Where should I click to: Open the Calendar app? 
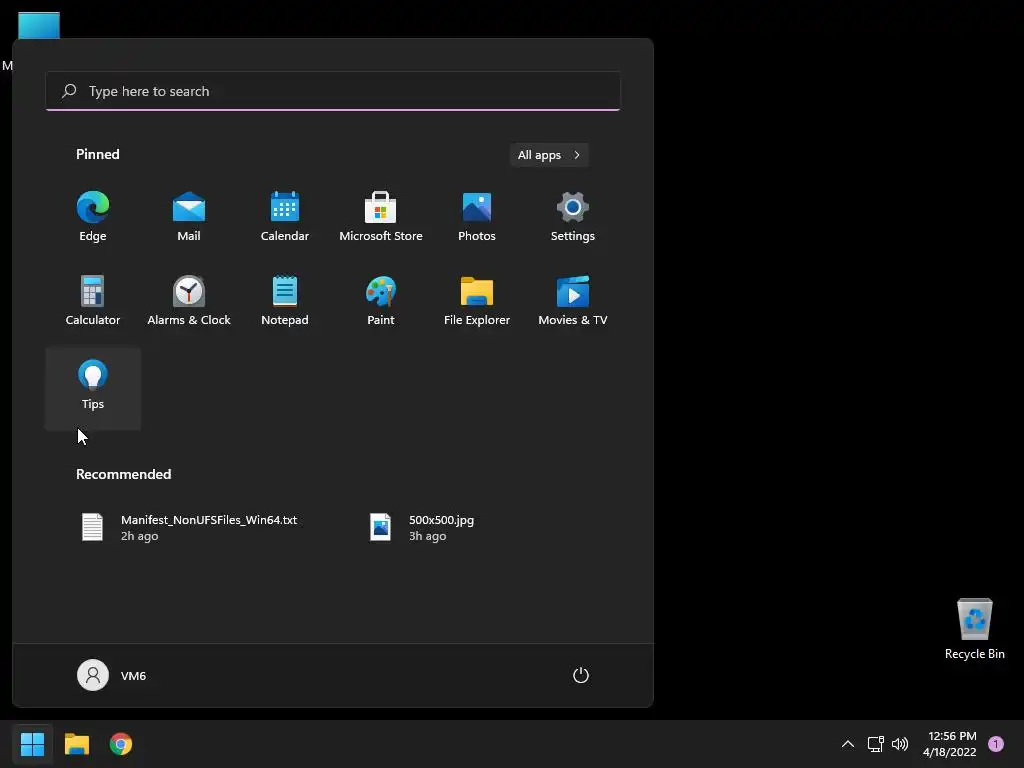(x=285, y=217)
